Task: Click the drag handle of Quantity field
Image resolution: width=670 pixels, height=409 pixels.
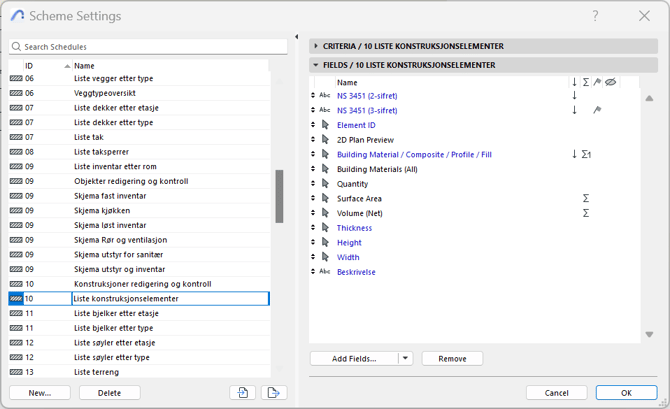Action: coord(314,184)
